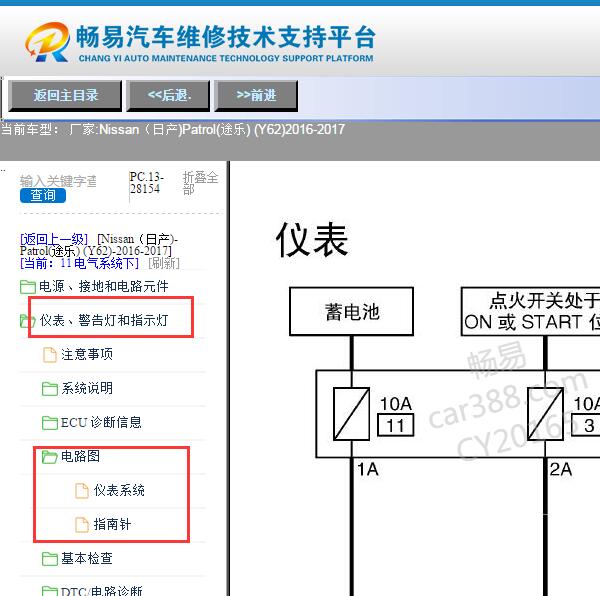The width and height of the screenshot is (600, 596).
Task: Focus the 输入关键字 search field
Action: click(58, 181)
